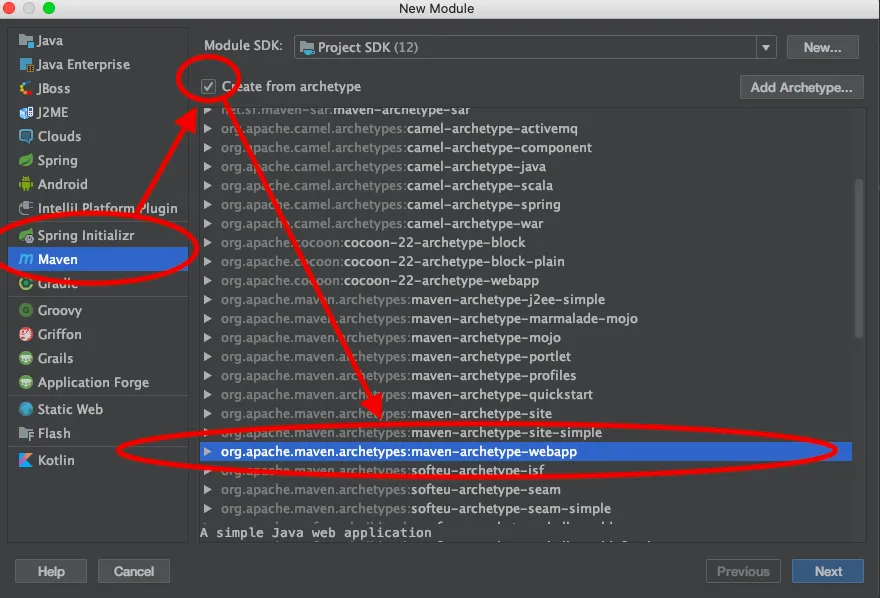Select Android module type
This screenshot has height=598, width=880.
[98, 184]
